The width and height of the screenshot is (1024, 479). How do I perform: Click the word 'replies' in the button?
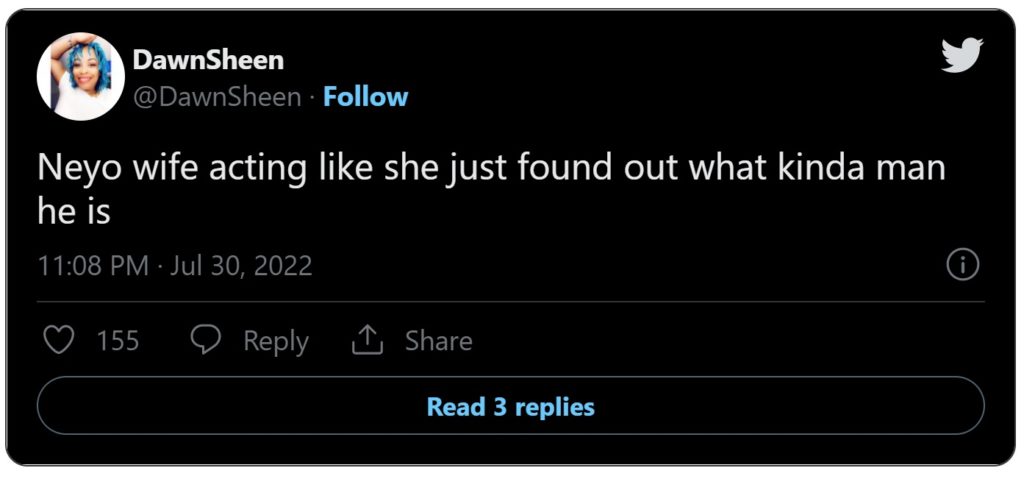click(554, 407)
